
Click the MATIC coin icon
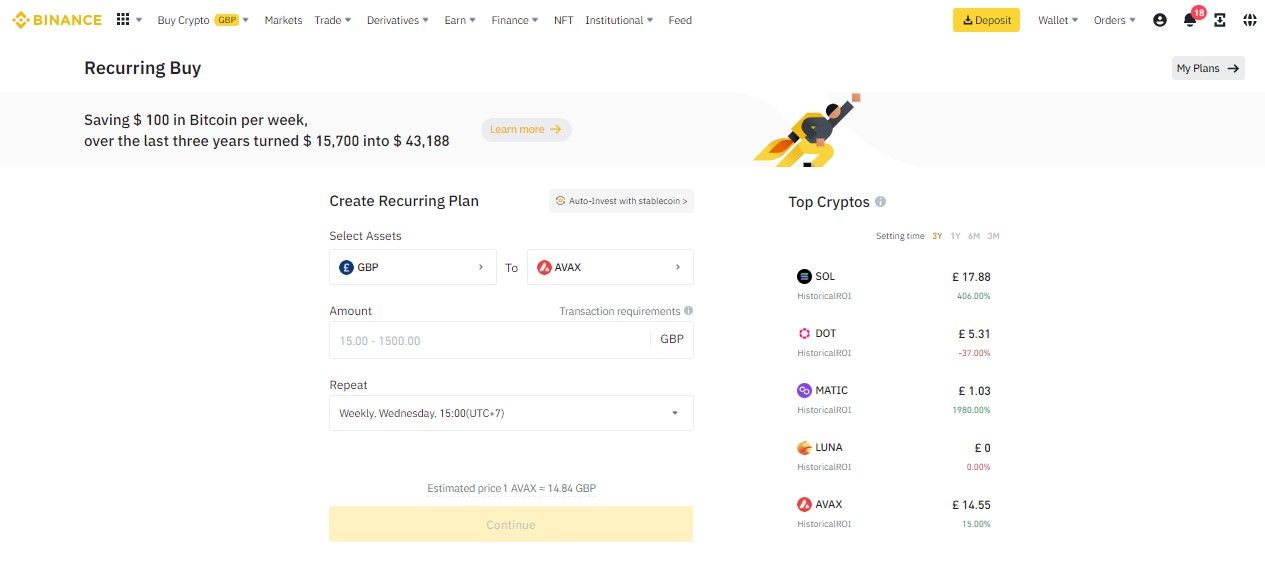pyautogui.click(x=804, y=390)
